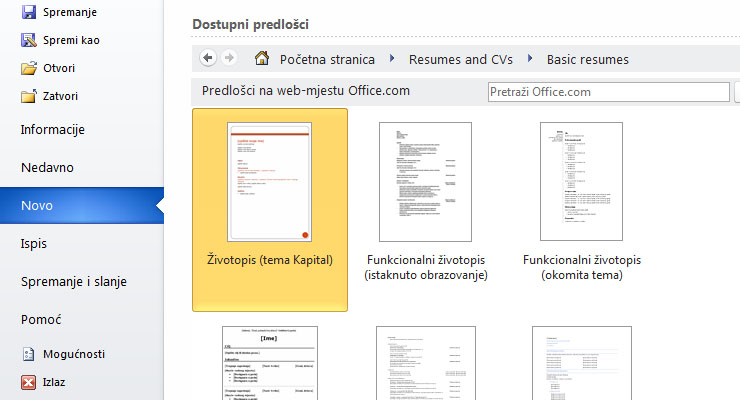
Task: Click the red Izlaz exit icon
Action: click(28, 382)
